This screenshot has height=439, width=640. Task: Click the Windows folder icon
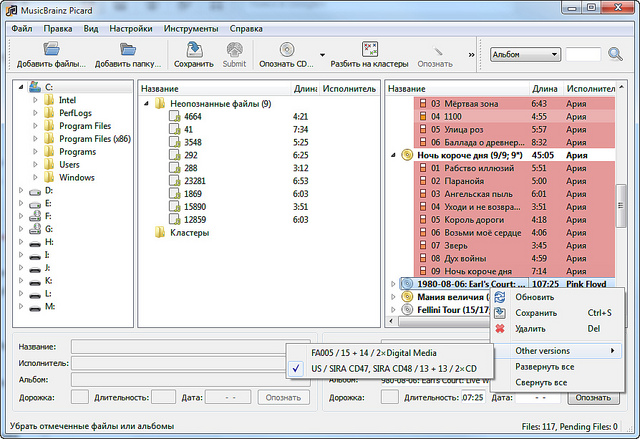click(x=49, y=177)
